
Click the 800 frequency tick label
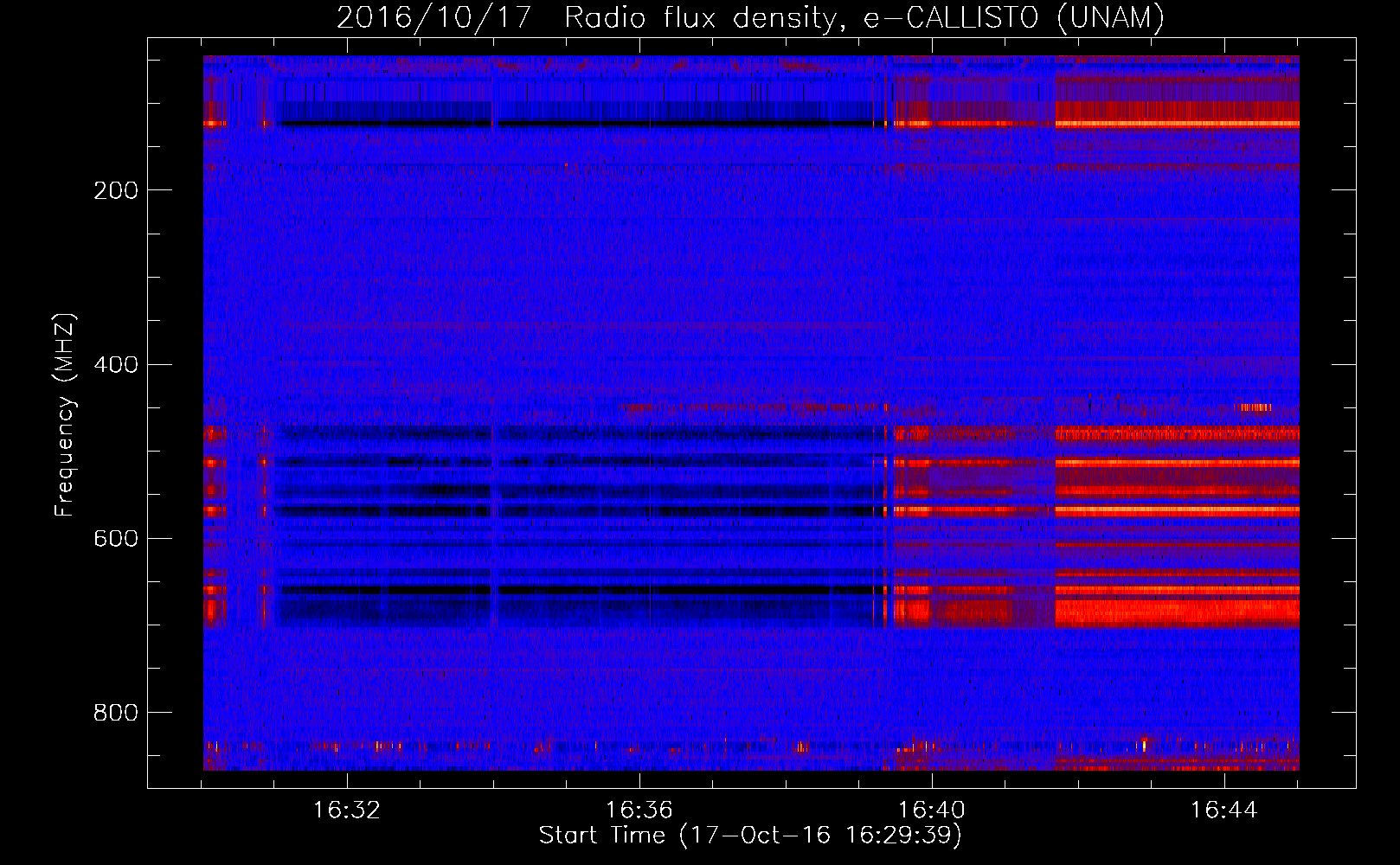[x=116, y=712]
